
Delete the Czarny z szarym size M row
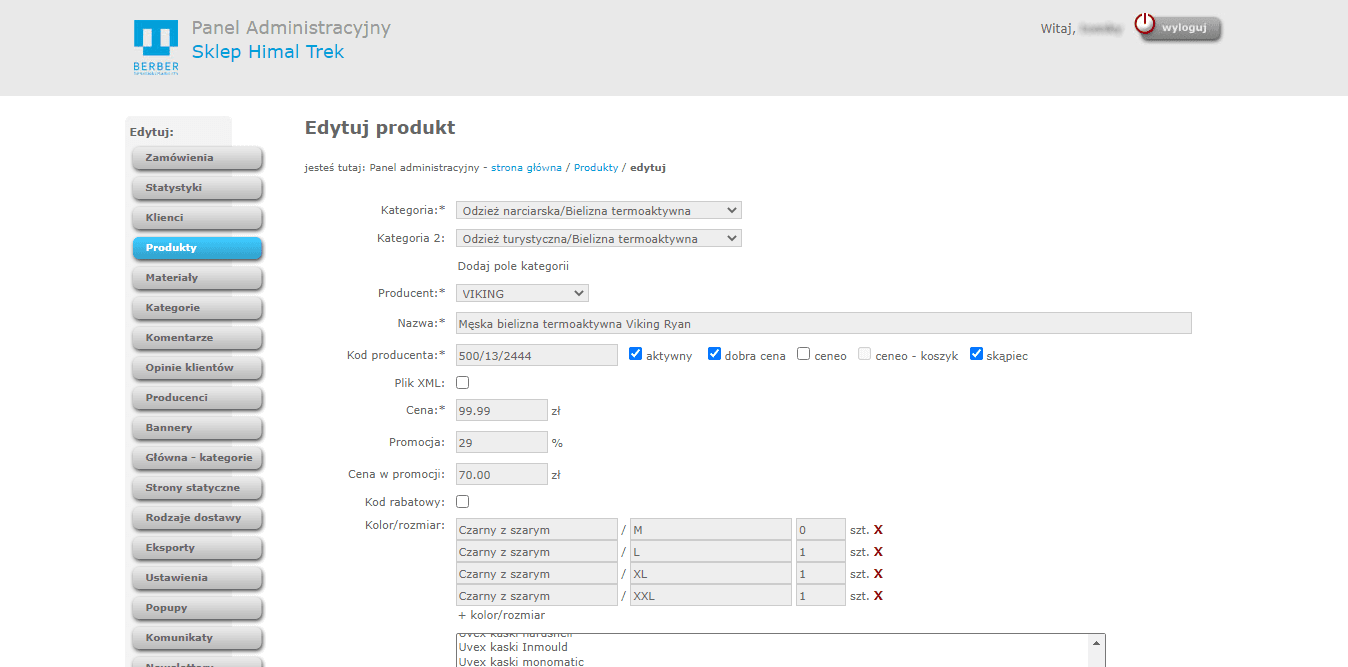click(x=878, y=530)
